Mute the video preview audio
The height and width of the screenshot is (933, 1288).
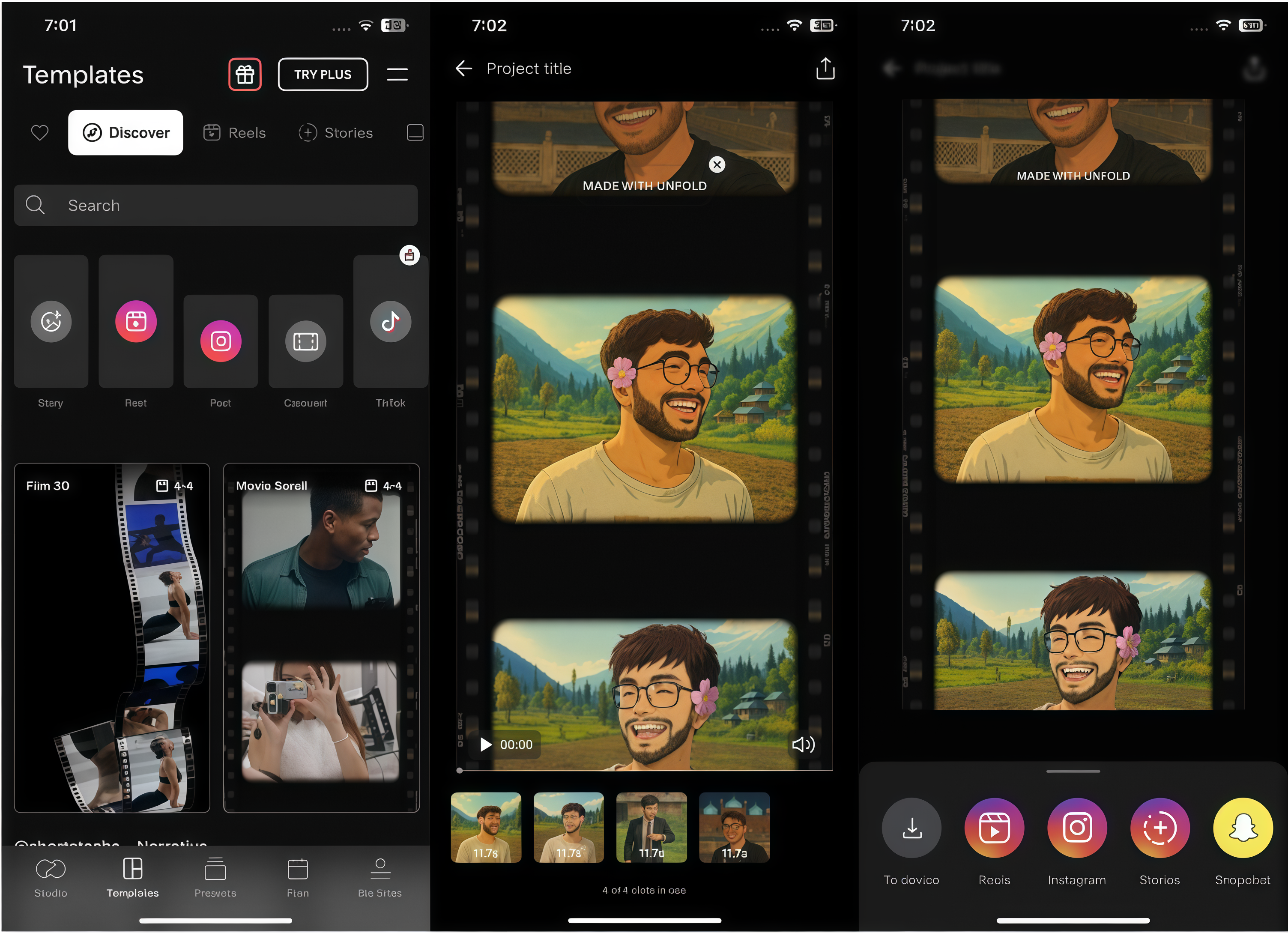(803, 745)
